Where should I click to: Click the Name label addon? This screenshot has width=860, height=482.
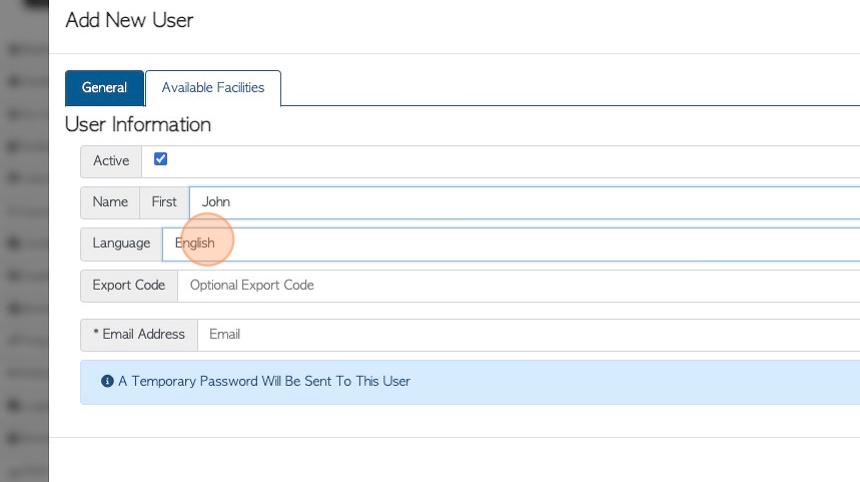(x=110, y=202)
